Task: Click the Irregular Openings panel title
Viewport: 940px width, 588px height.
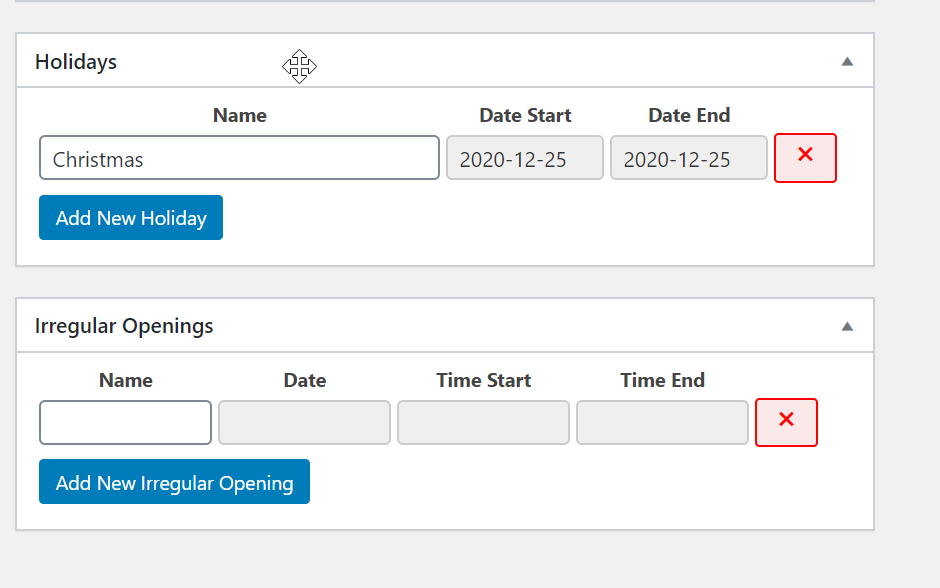Action: coord(124,326)
